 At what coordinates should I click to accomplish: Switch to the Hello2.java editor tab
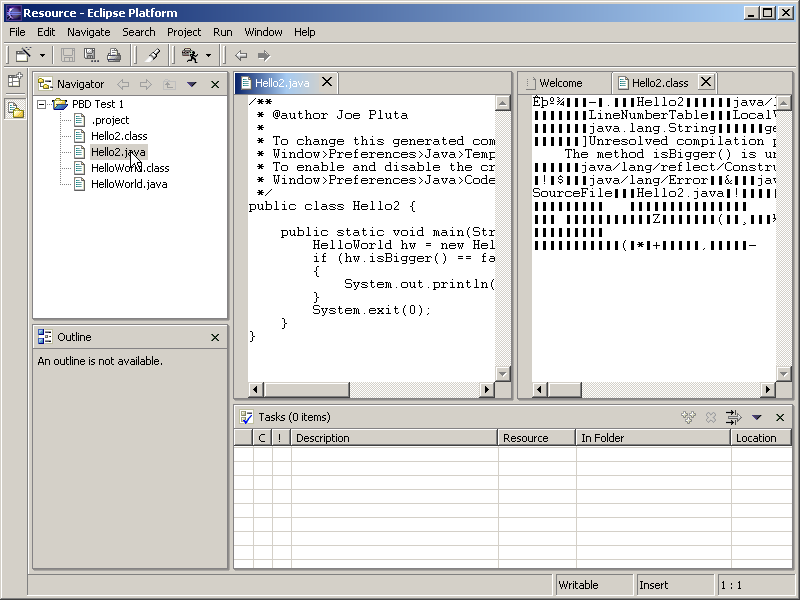(282, 83)
